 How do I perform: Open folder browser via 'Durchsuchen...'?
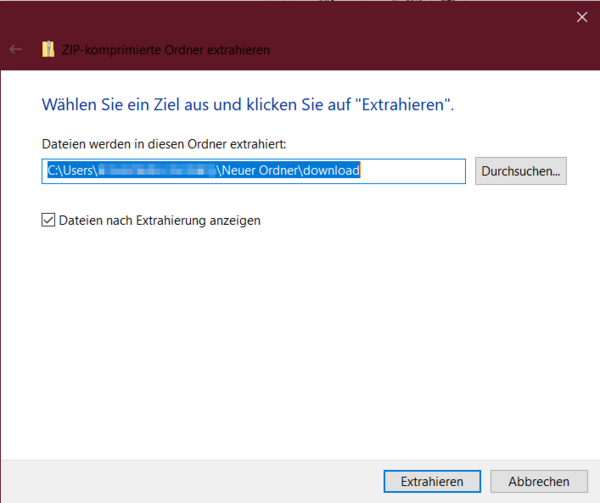(x=521, y=171)
